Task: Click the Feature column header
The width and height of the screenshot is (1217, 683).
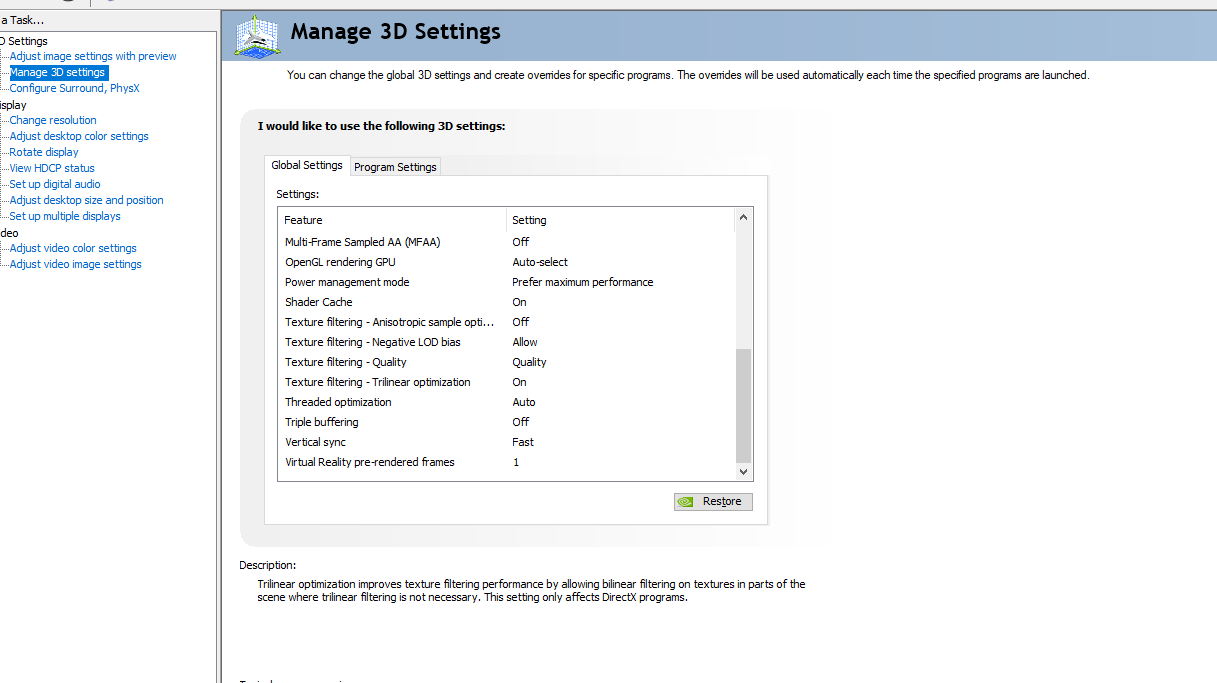Action: [x=393, y=220]
